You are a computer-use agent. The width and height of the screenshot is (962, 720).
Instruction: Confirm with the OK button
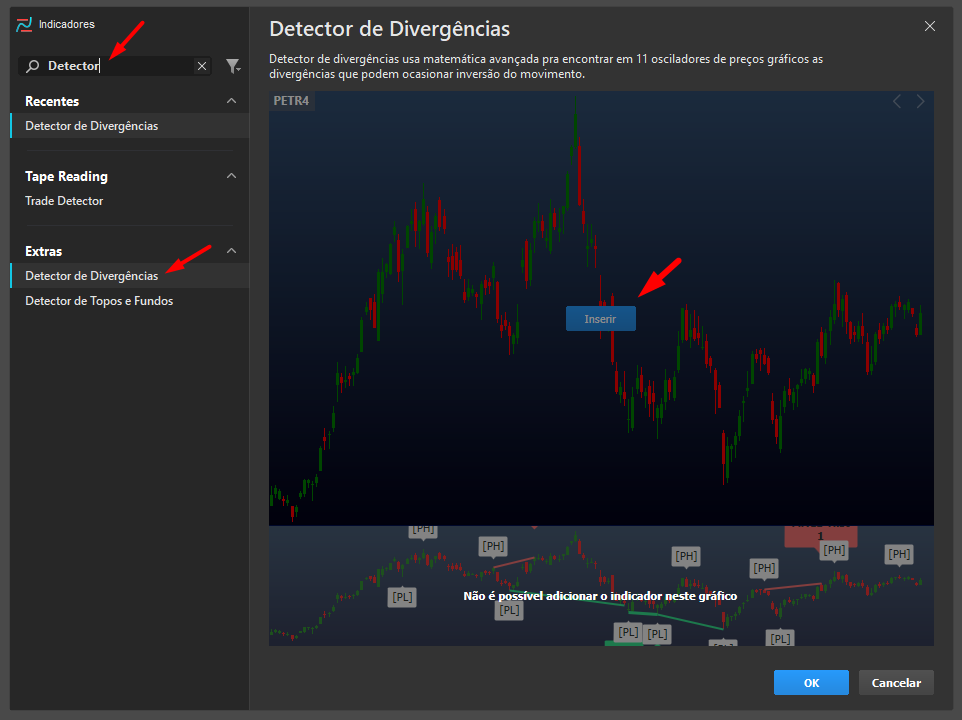811,683
